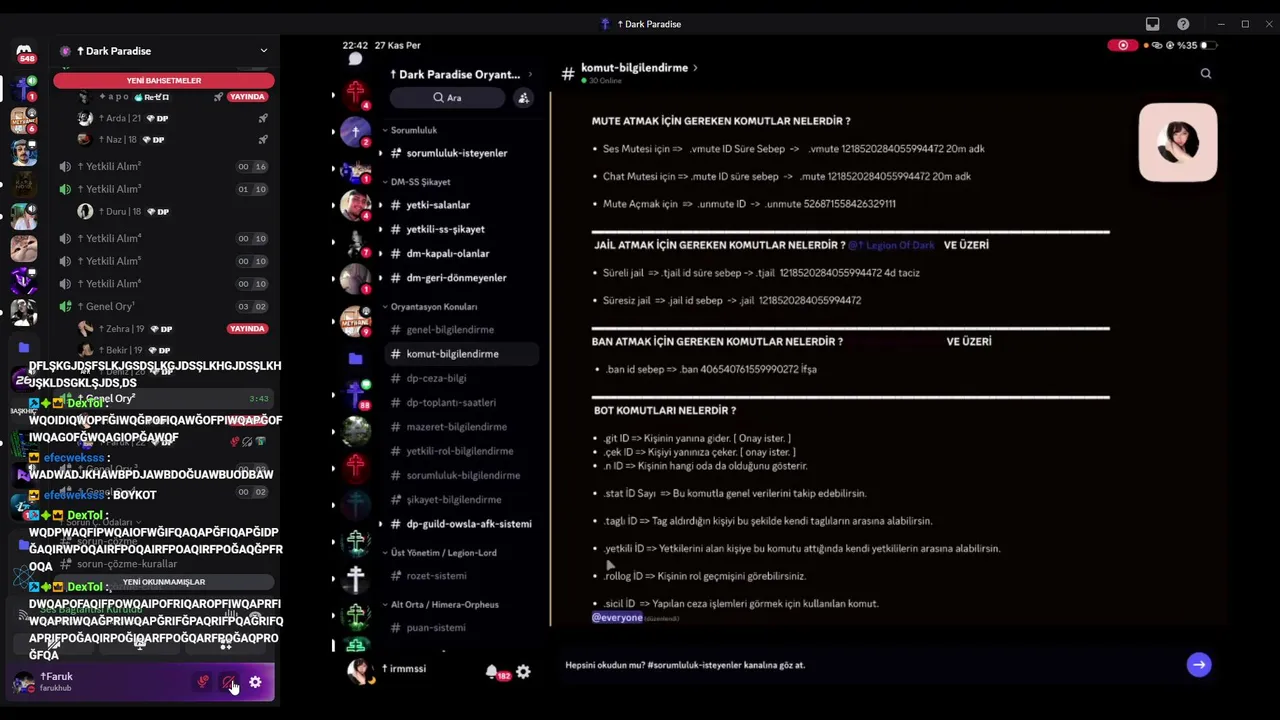
Task: Click the Ara search field
Action: (447, 98)
